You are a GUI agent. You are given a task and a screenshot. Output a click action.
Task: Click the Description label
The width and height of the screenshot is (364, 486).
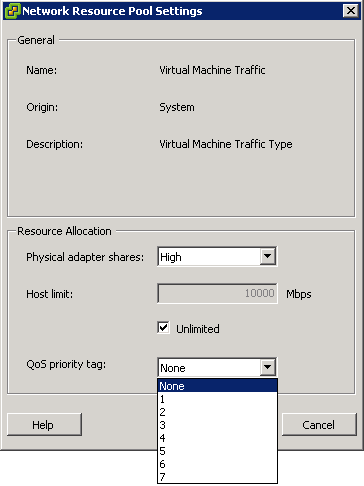point(54,144)
